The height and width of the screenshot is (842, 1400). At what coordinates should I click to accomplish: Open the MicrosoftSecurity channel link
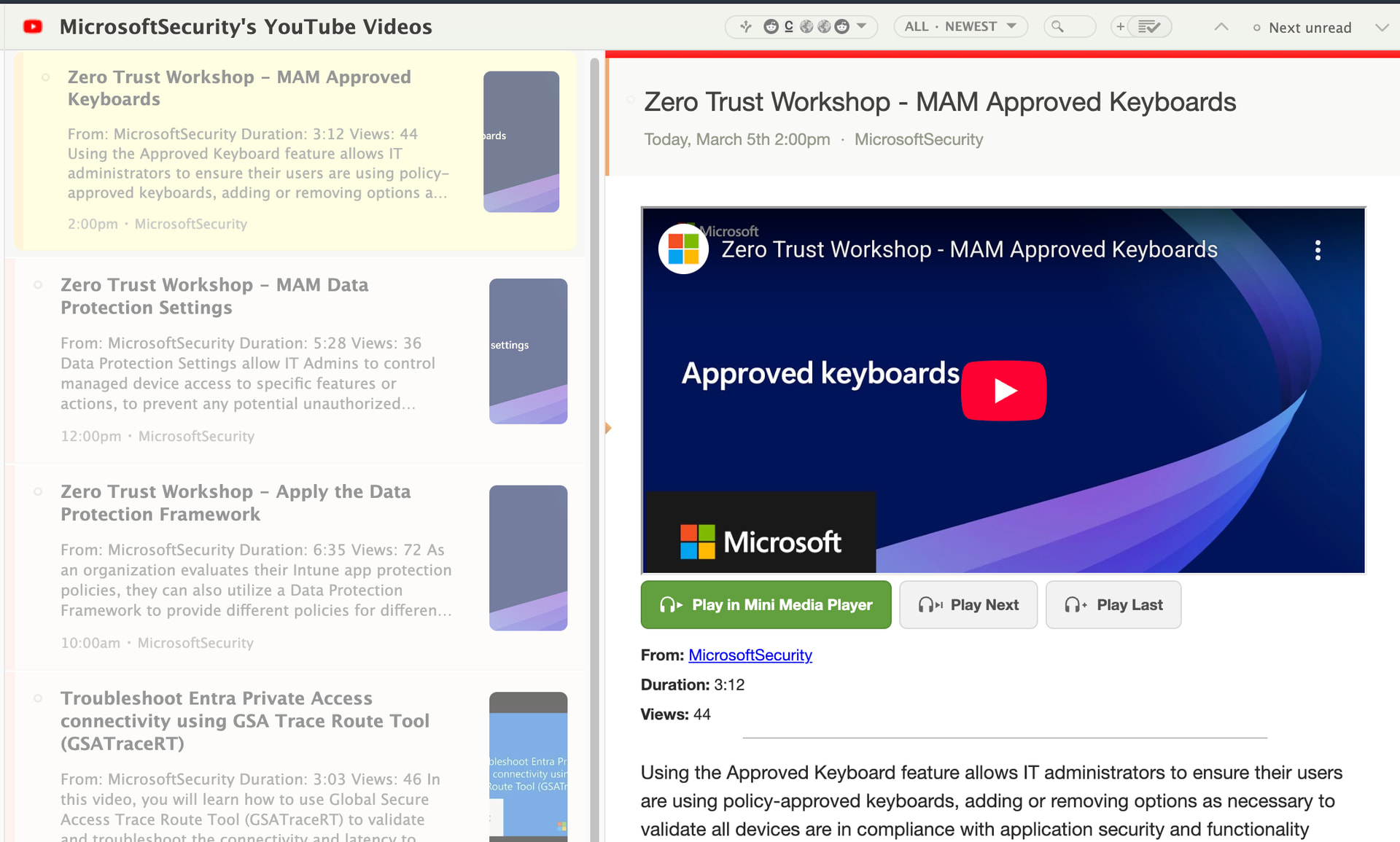click(x=750, y=655)
